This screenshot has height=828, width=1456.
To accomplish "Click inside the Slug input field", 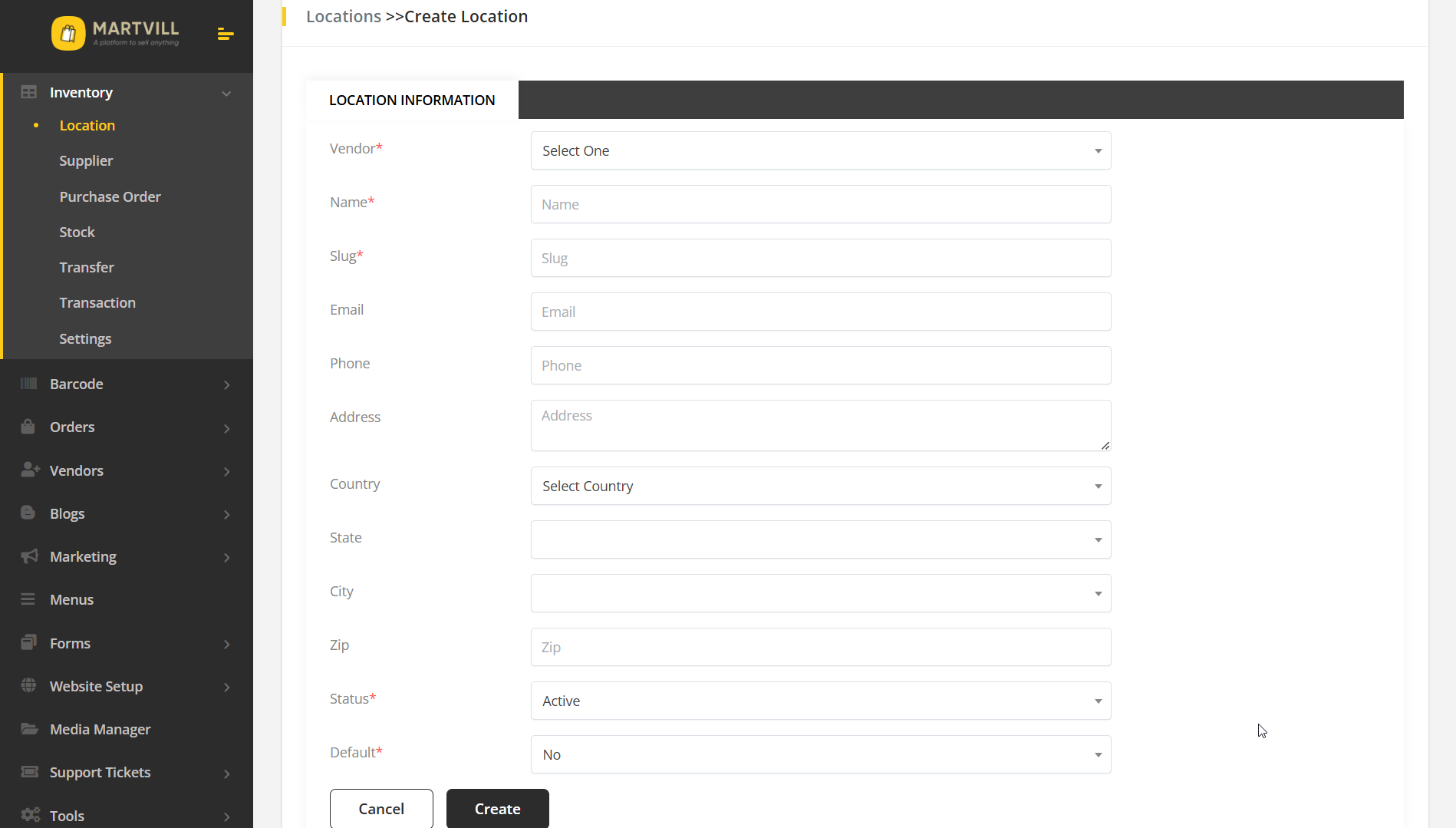I will [820, 258].
